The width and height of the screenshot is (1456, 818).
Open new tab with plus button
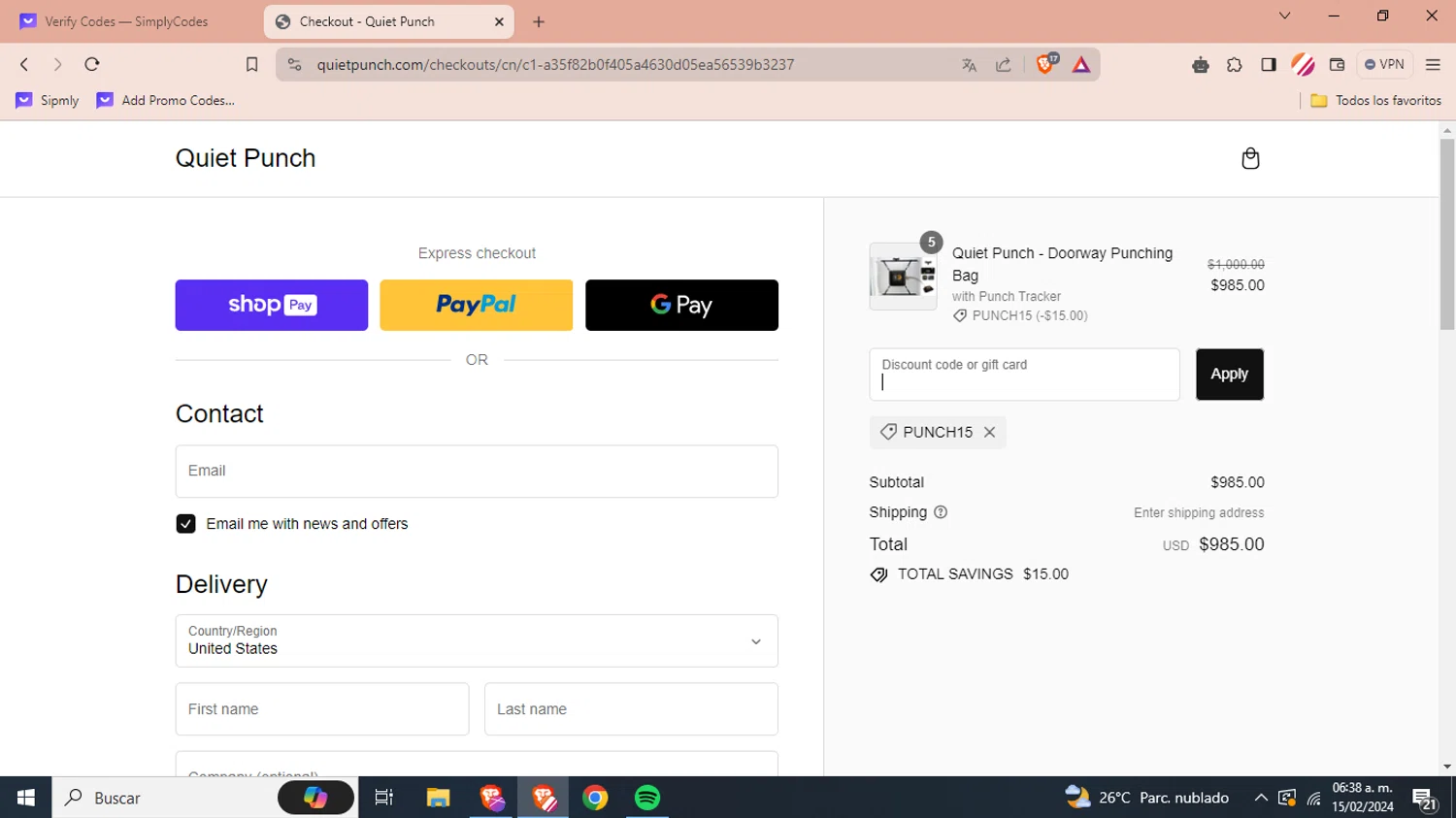[x=539, y=21]
